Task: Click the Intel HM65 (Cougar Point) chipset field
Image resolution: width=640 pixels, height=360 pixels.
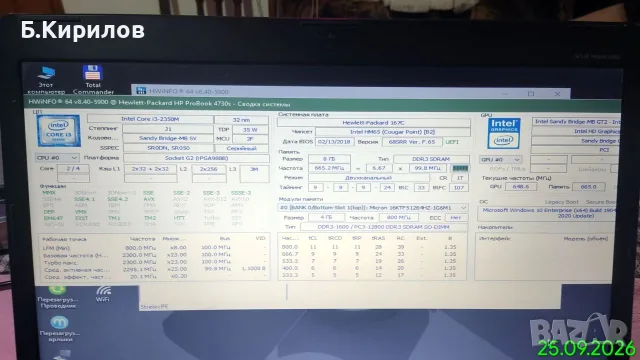Action: (x=393, y=132)
